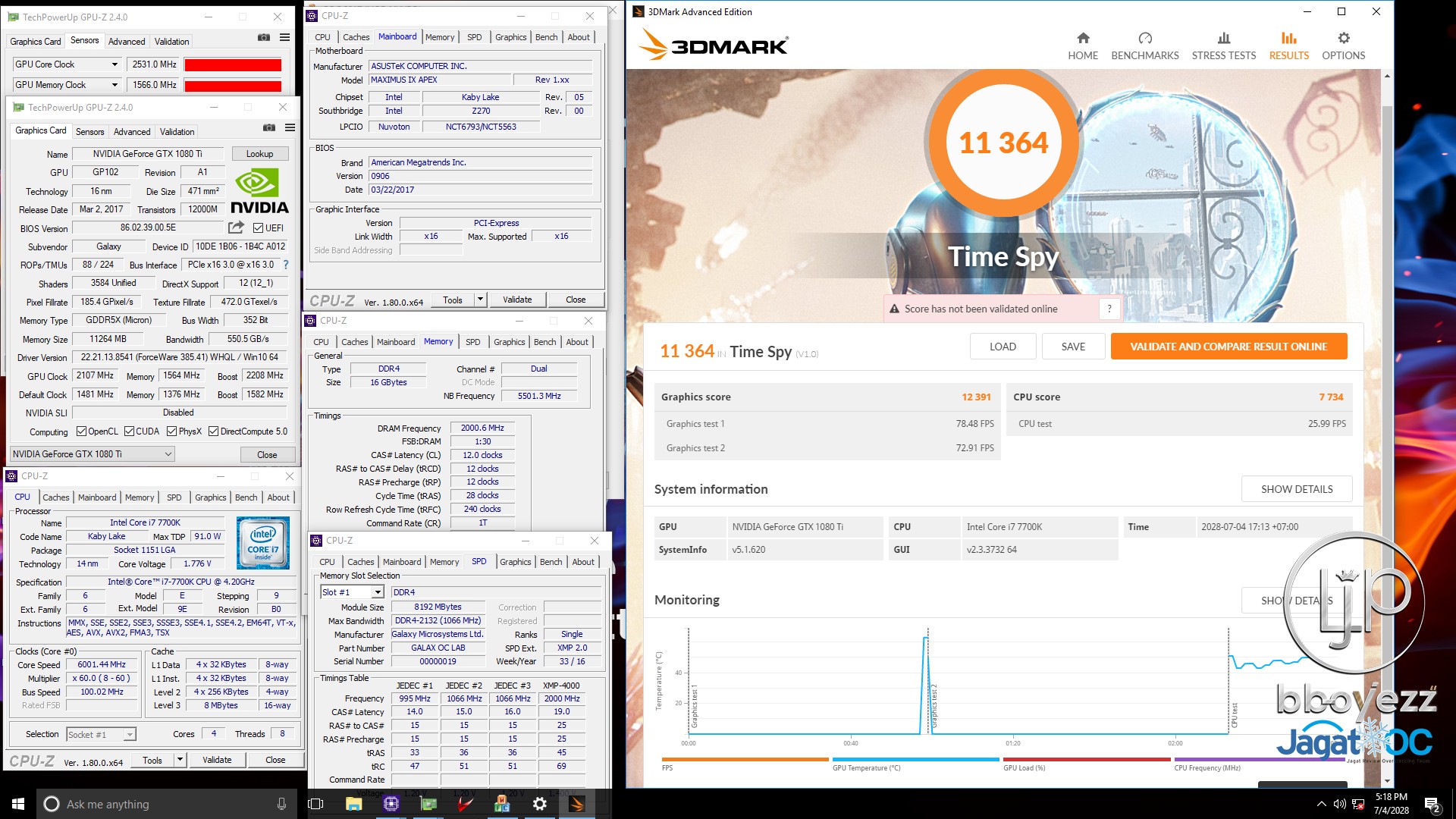Click the LOAD button in 3DMark
Image resolution: width=1456 pixels, height=819 pixels.
point(1003,347)
